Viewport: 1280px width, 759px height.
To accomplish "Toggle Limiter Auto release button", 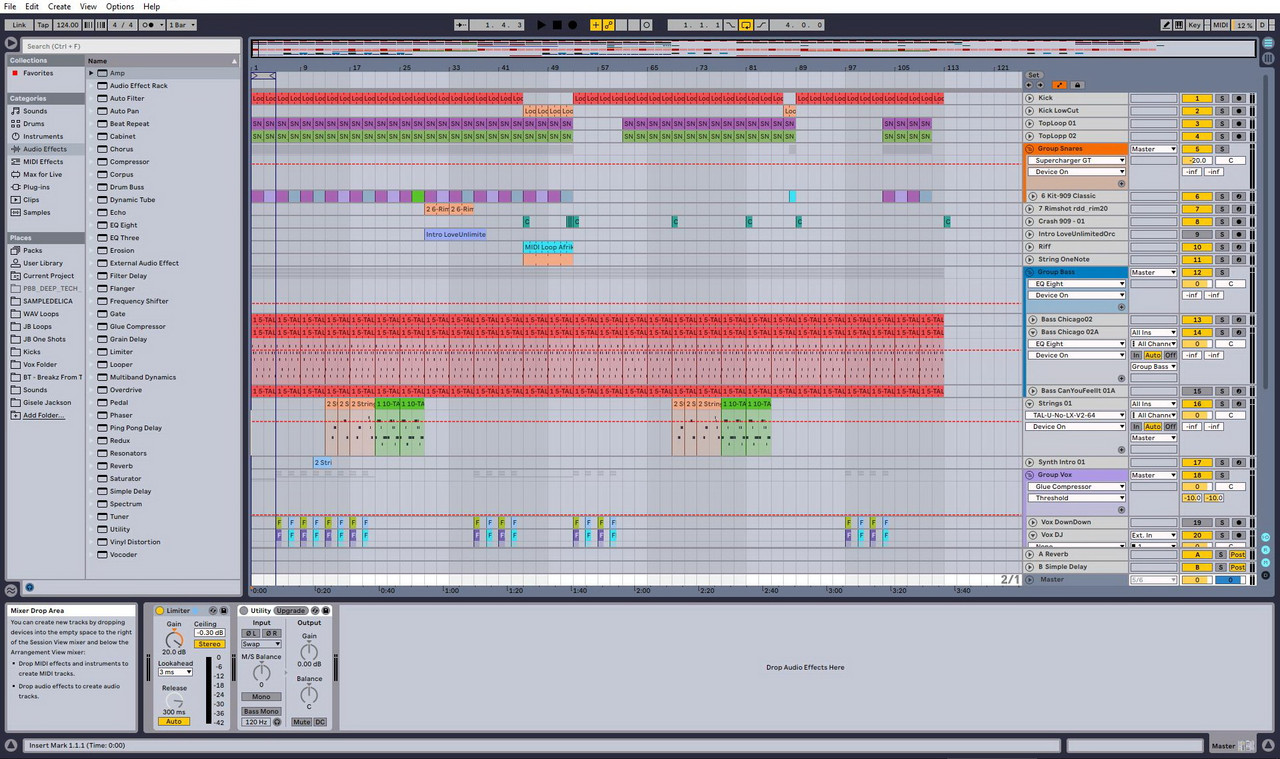I will 173,721.
